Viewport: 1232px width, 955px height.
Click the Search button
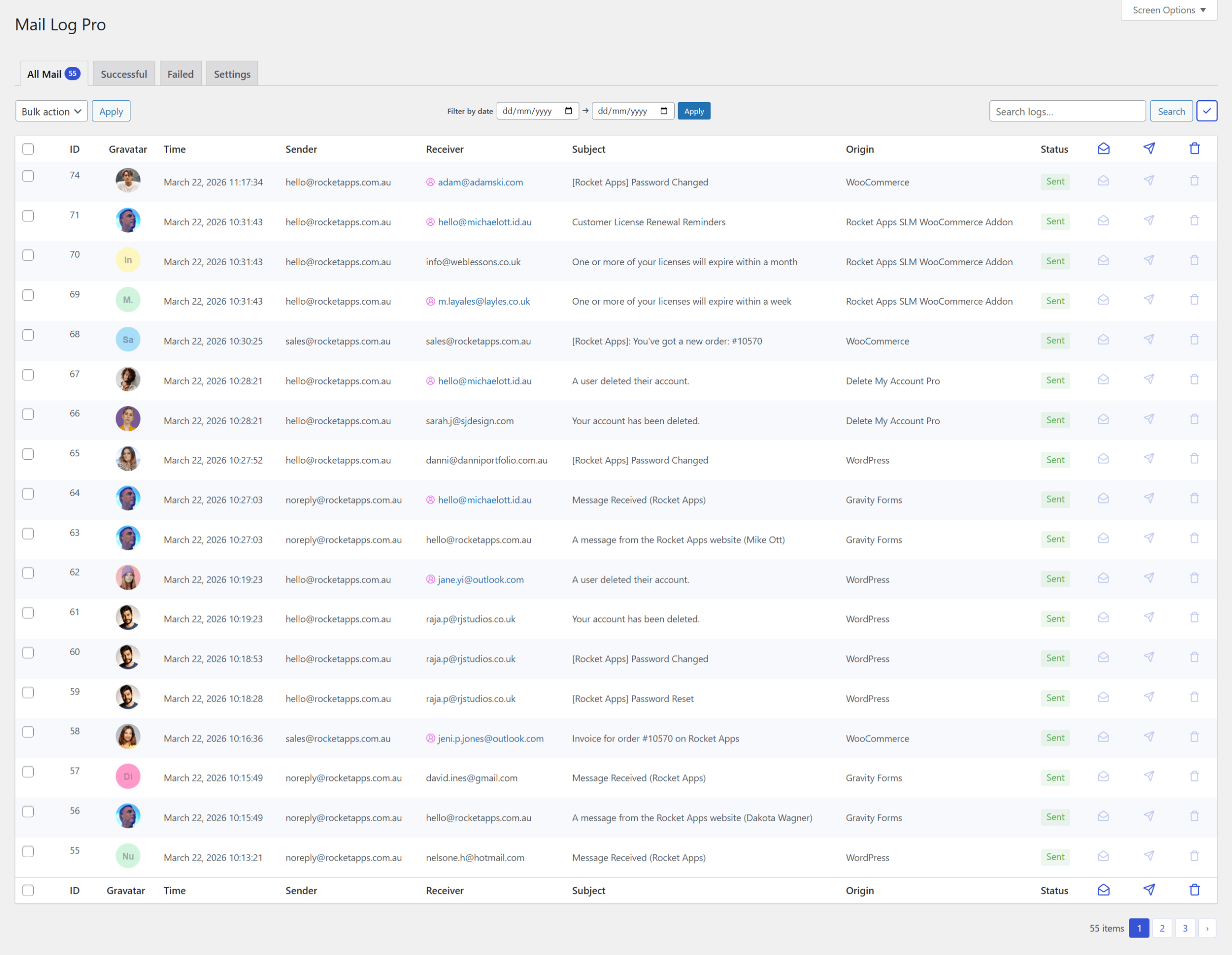coord(1171,111)
